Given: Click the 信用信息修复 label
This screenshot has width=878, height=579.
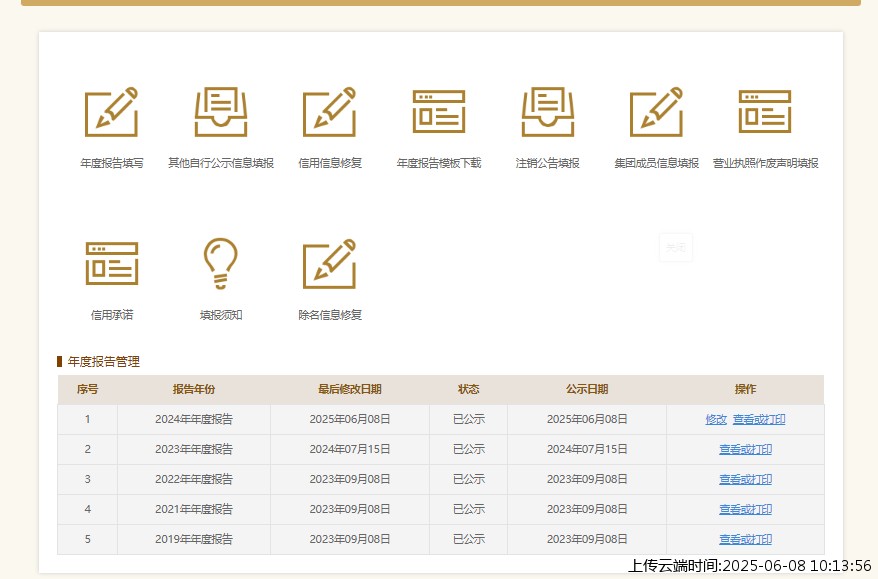Looking at the screenshot, I should pyautogui.click(x=330, y=163).
